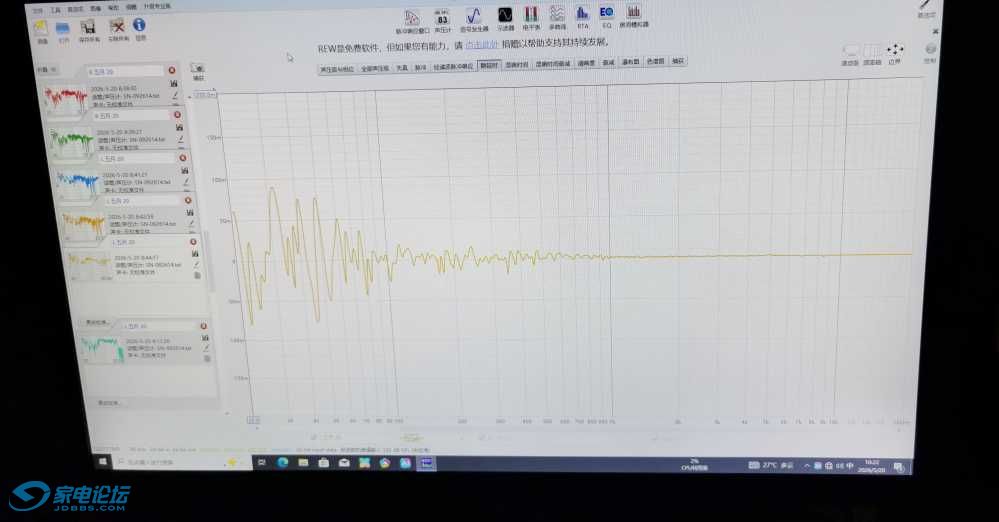The height and width of the screenshot is (522, 999).
Task: Save all measurements with the floppy disk icon
Action: pos(89,29)
